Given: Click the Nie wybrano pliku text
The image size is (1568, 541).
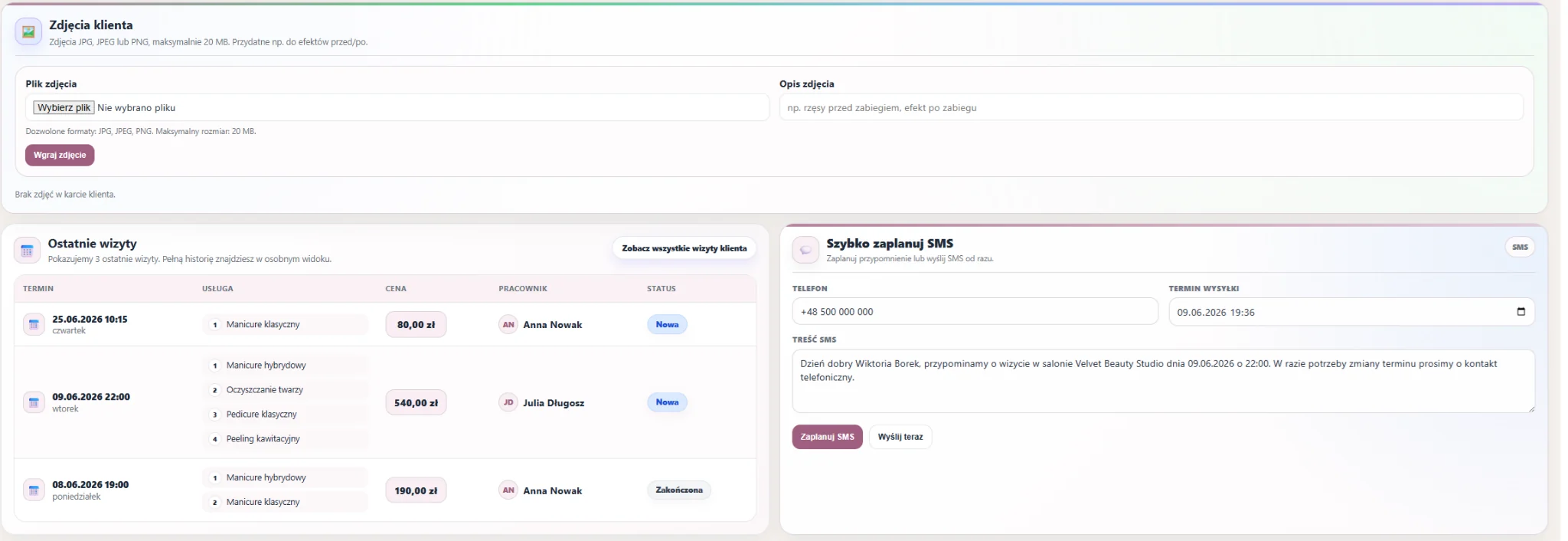Looking at the screenshot, I should tap(136, 108).
